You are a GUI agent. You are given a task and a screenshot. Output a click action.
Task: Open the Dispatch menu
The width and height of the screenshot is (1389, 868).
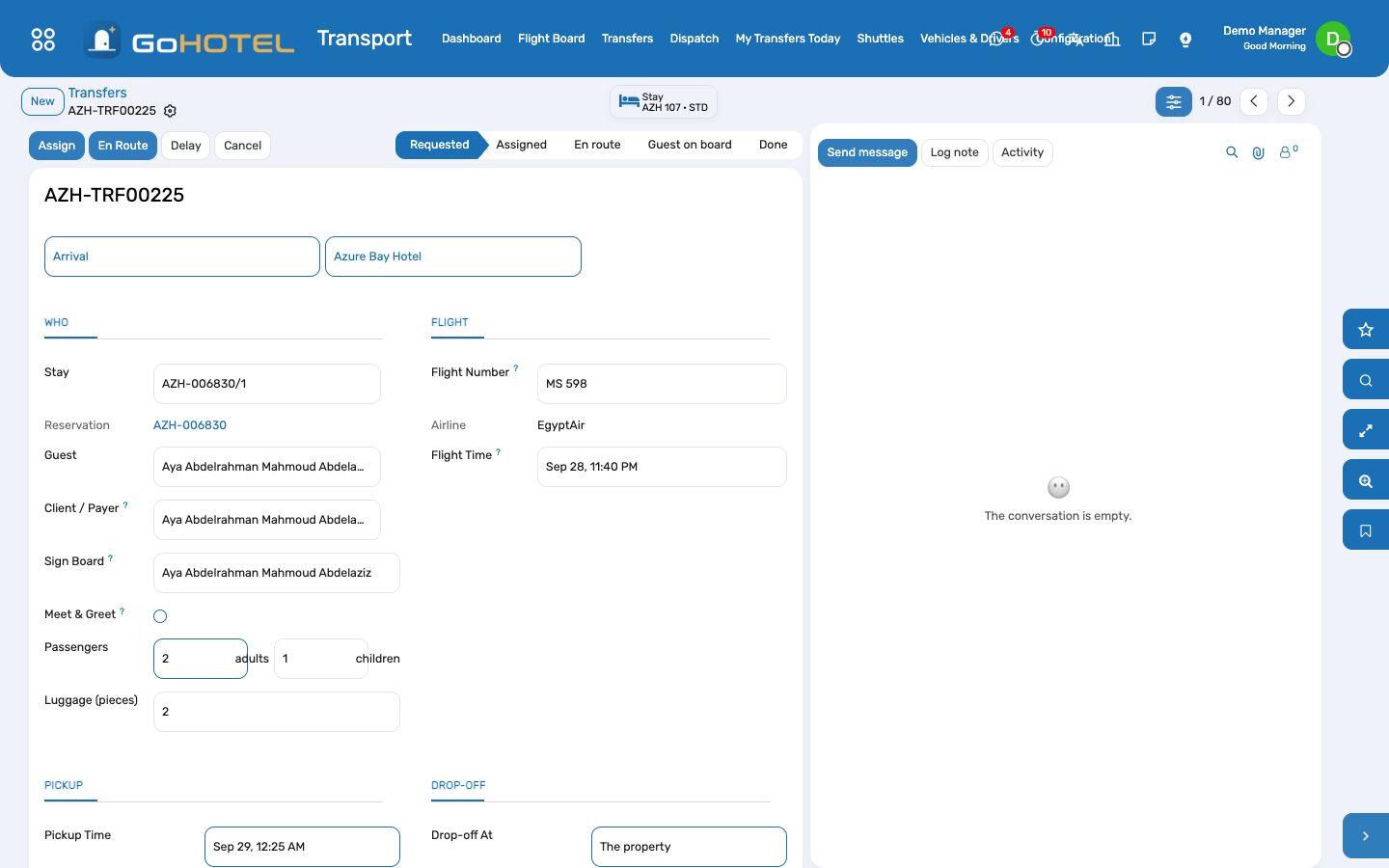(x=694, y=39)
